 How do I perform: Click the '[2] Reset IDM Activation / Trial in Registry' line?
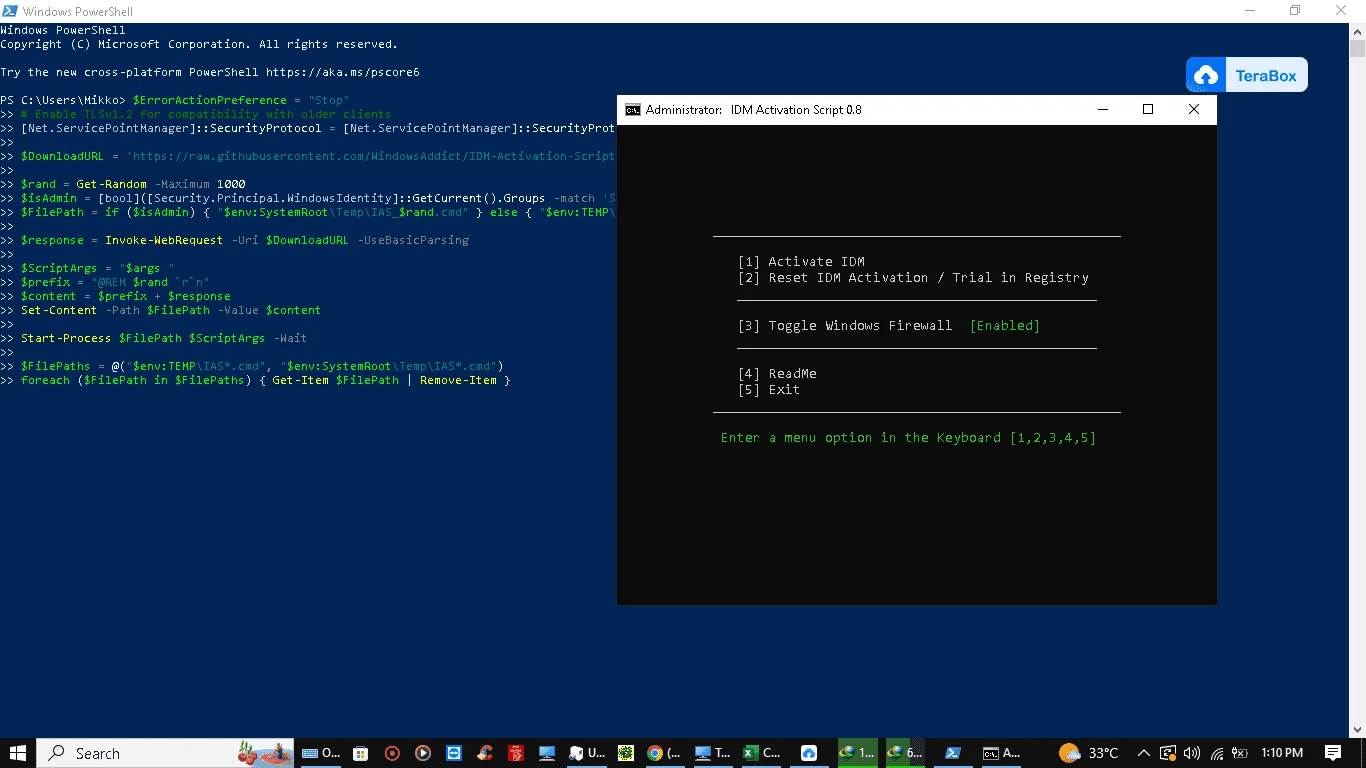tap(913, 278)
